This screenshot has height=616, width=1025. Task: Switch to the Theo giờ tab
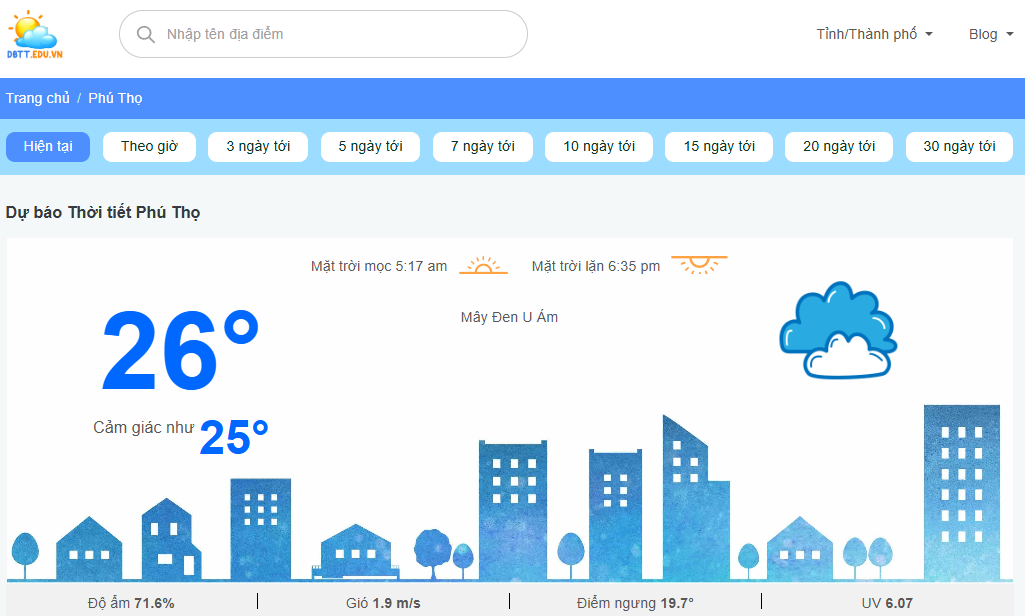tap(150, 147)
